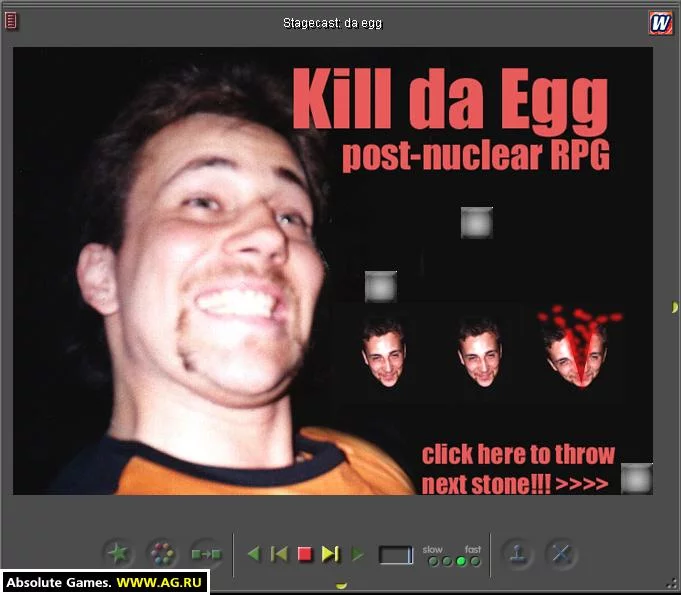The width and height of the screenshot is (681, 595).
Task: Click the green star new character button
Action: pos(118,554)
